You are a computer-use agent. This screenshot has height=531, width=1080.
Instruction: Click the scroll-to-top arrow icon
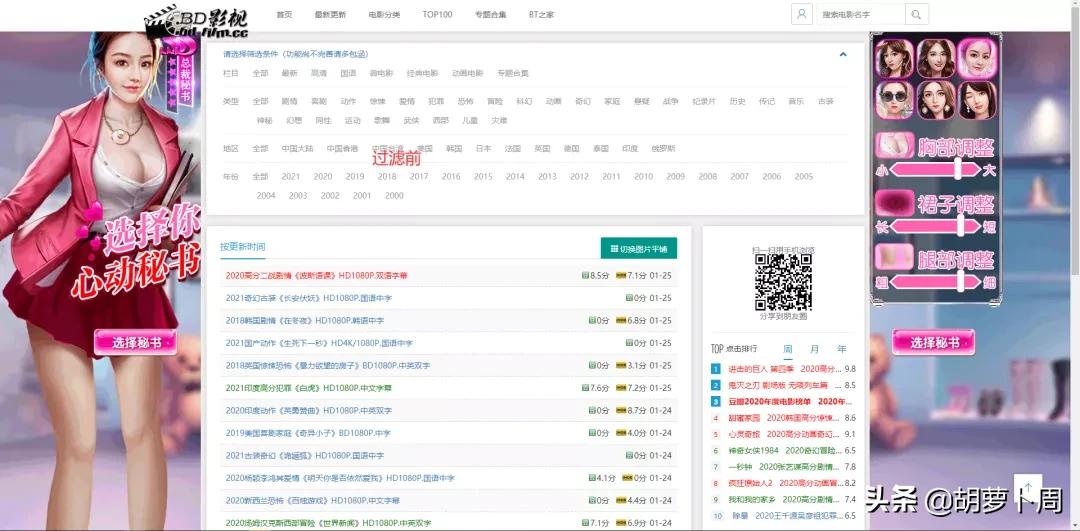[x=1028, y=488]
